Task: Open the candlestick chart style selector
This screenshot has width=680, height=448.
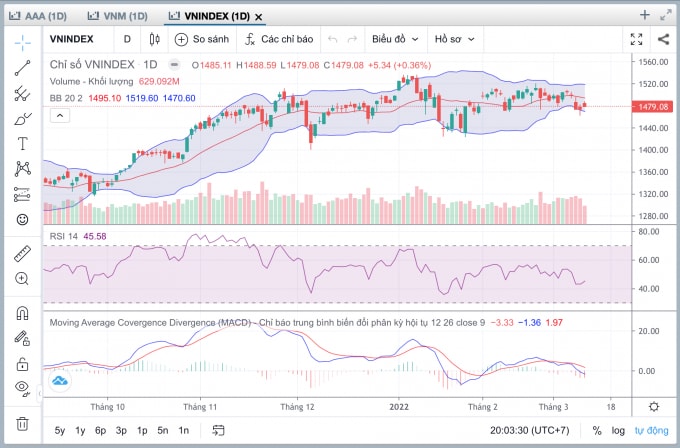Action: (154, 39)
